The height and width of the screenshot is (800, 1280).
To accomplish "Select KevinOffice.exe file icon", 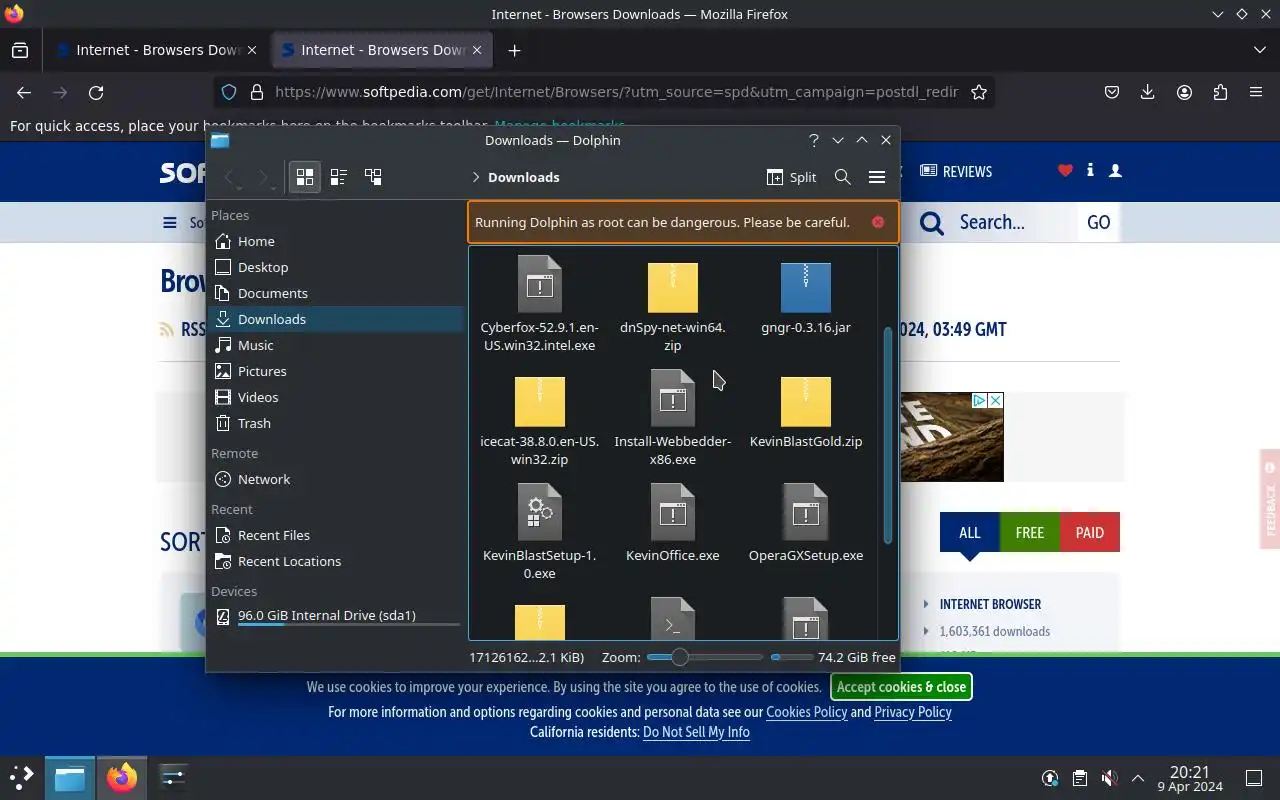I will click(673, 513).
